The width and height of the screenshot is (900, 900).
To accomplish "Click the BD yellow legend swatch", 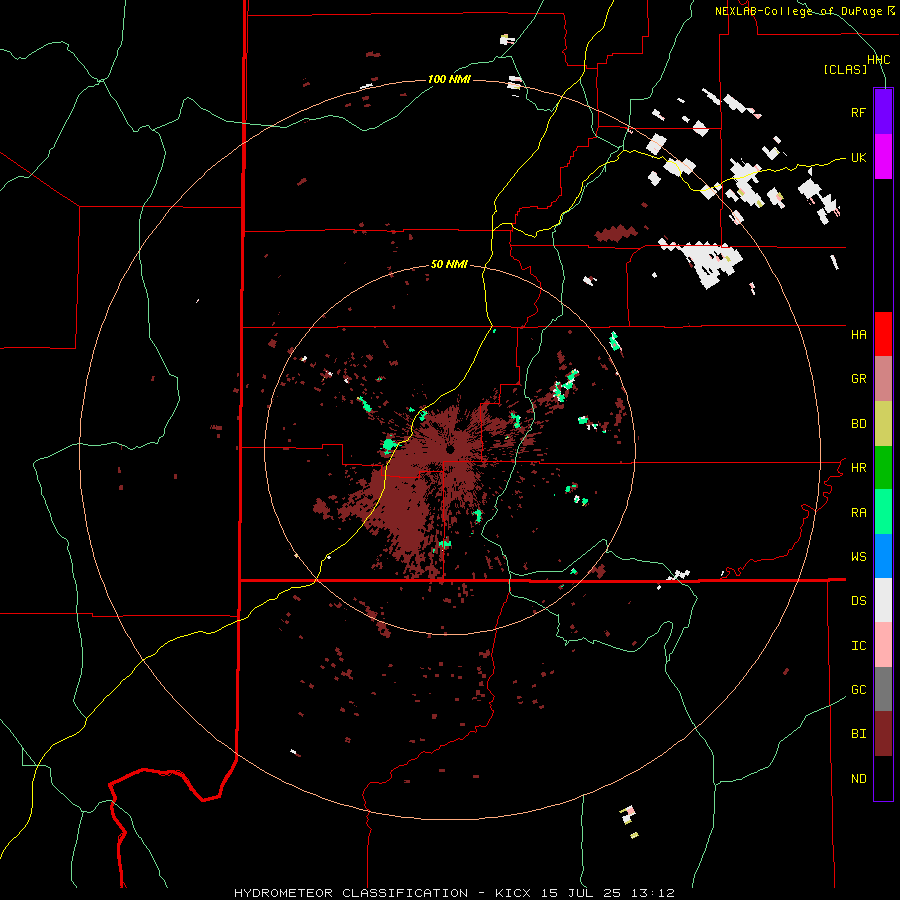I will pyautogui.click(x=883, y=424).
